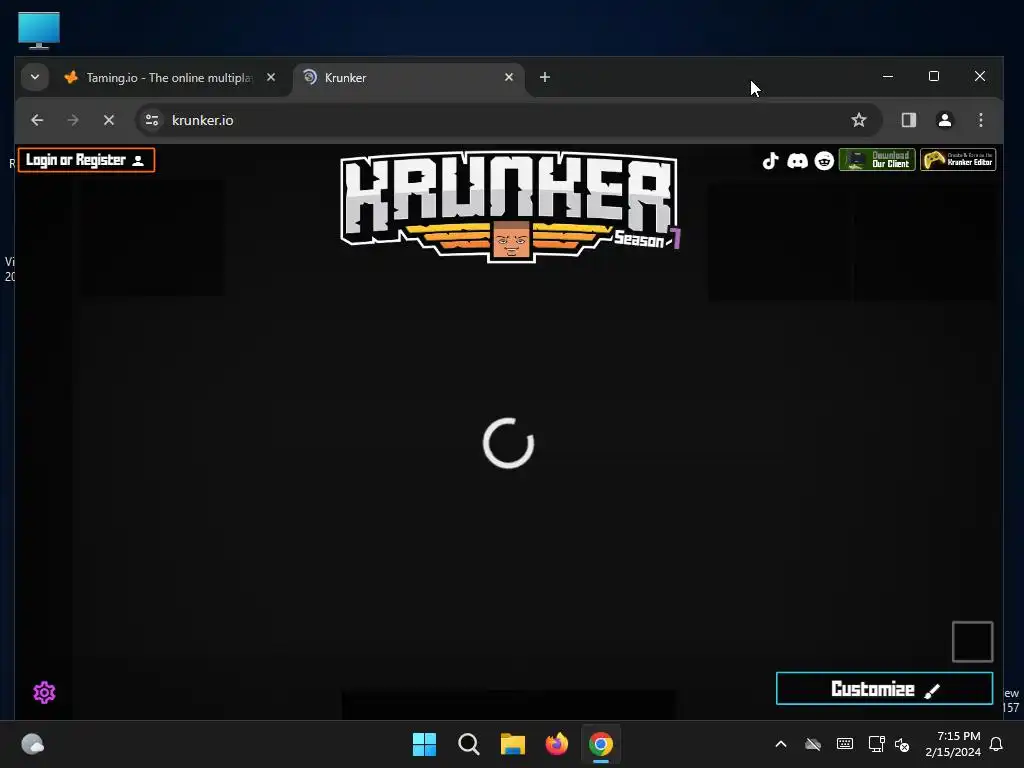Screen dimensions: 1024x768
Task: Open settings with the purple gear icon
Action: click(44, 692)
